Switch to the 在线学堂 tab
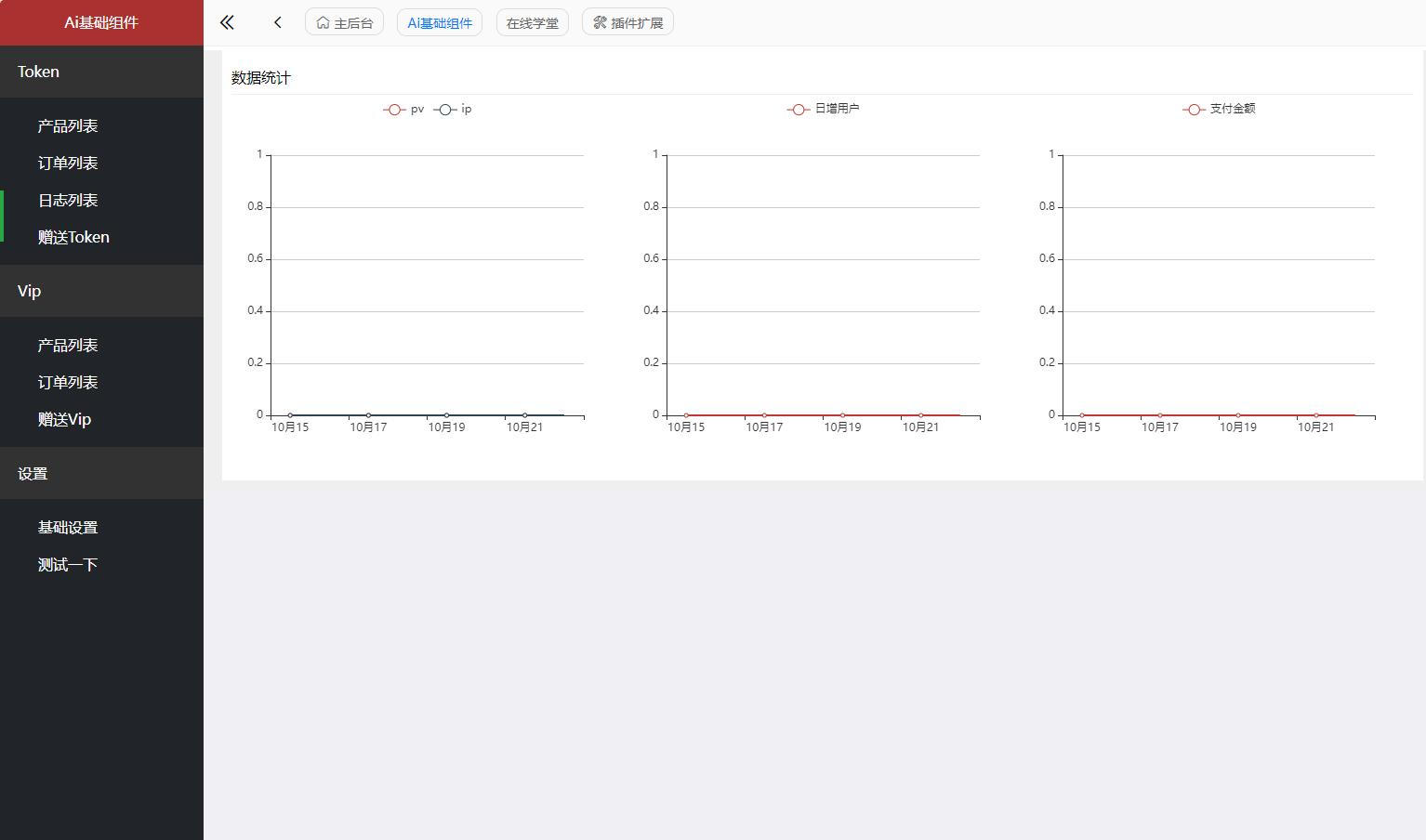The height and width of the screenshot is (840, 1426). click(x=532, y=21)
